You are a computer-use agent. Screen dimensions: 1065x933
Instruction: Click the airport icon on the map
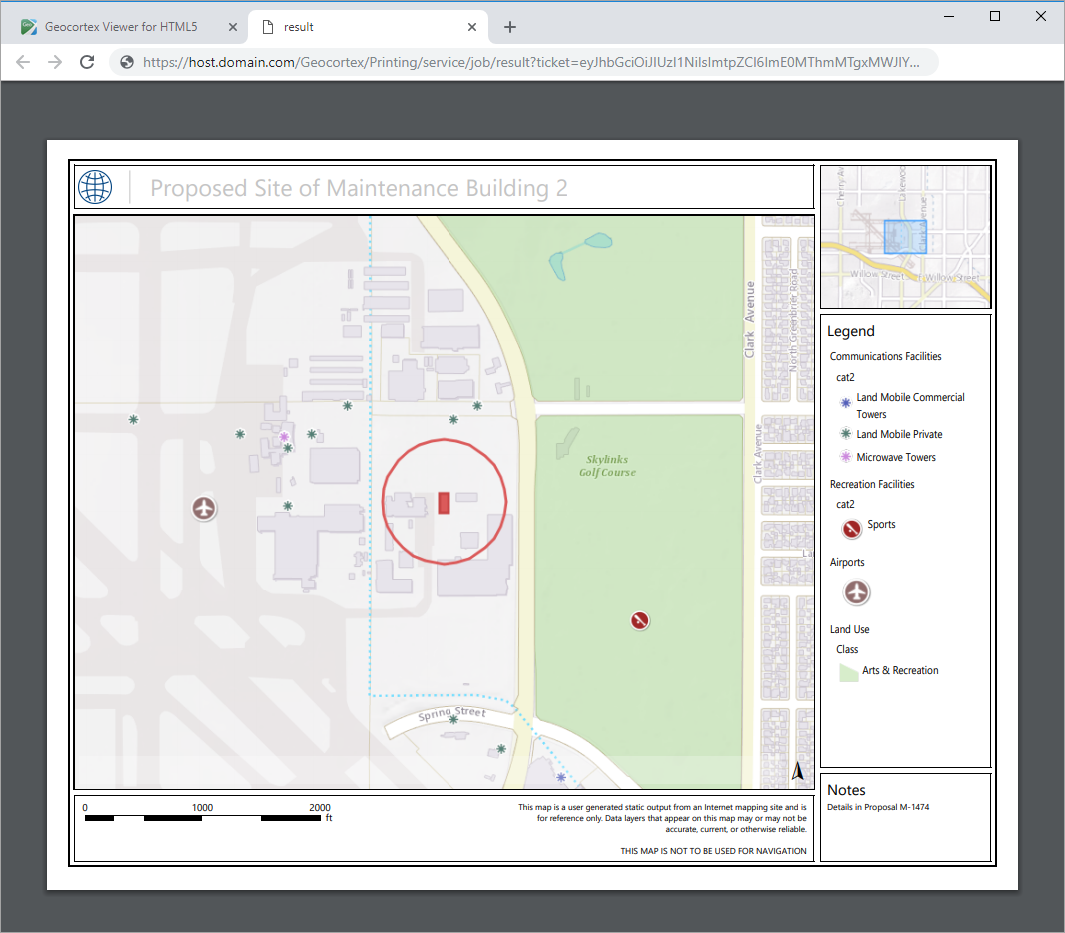[x=204, y=508]
